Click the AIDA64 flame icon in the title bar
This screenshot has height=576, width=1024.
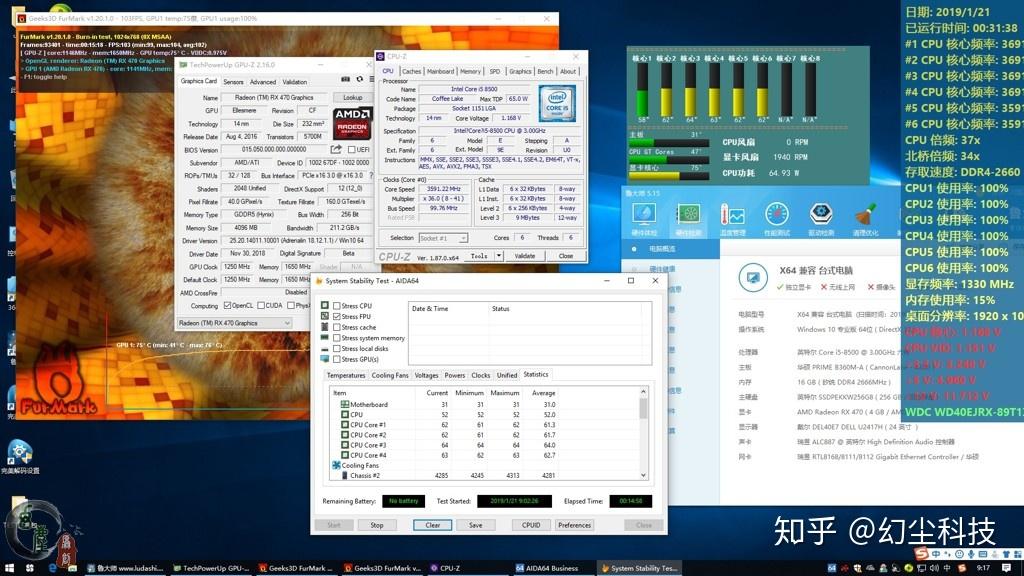[319, 281]
